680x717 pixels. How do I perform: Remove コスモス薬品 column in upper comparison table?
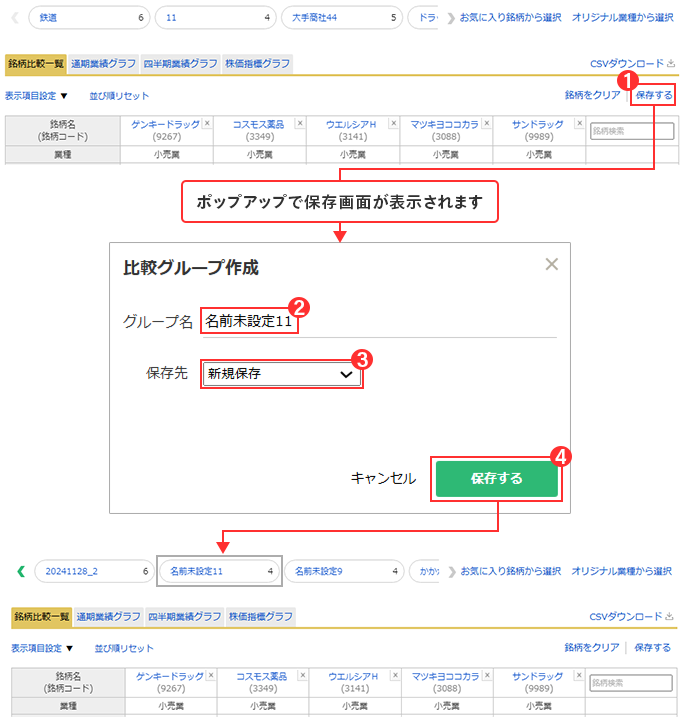click(x=300, y=123)
